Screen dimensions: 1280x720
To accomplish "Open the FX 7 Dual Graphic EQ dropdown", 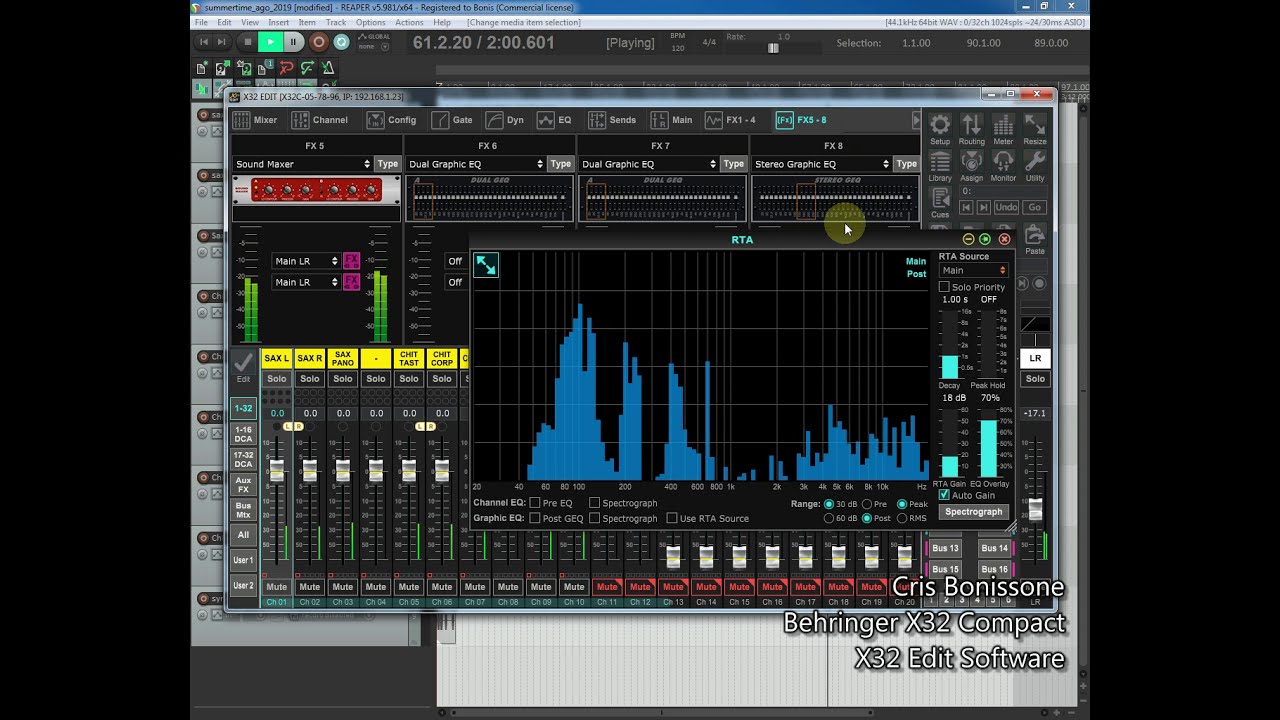I will pyautogui.click(x=649, y=164).
